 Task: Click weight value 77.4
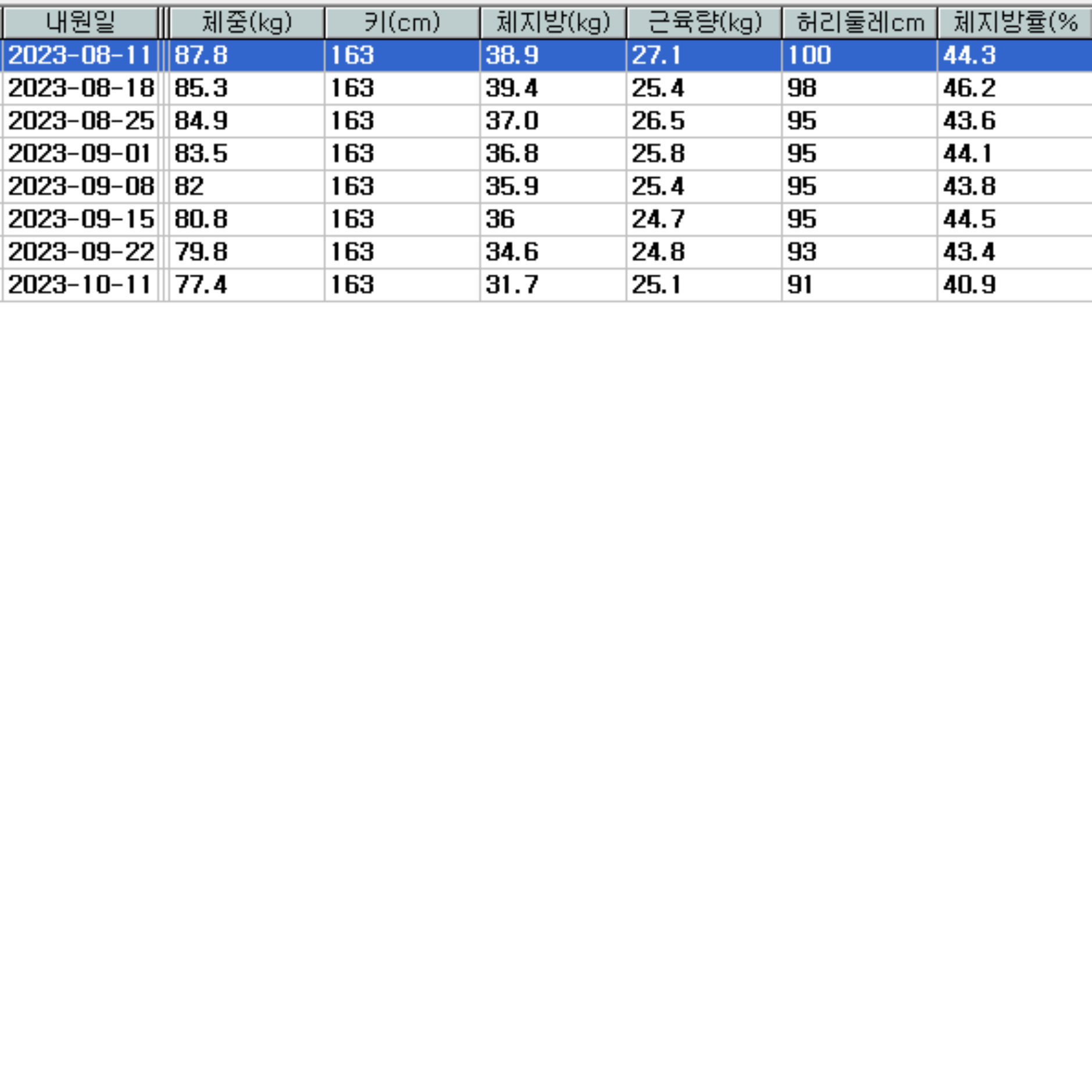(x=201, y=285)
